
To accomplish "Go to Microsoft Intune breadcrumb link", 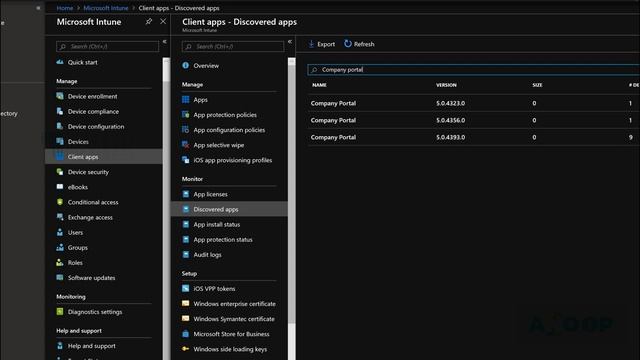I will [x=106, y=8].
